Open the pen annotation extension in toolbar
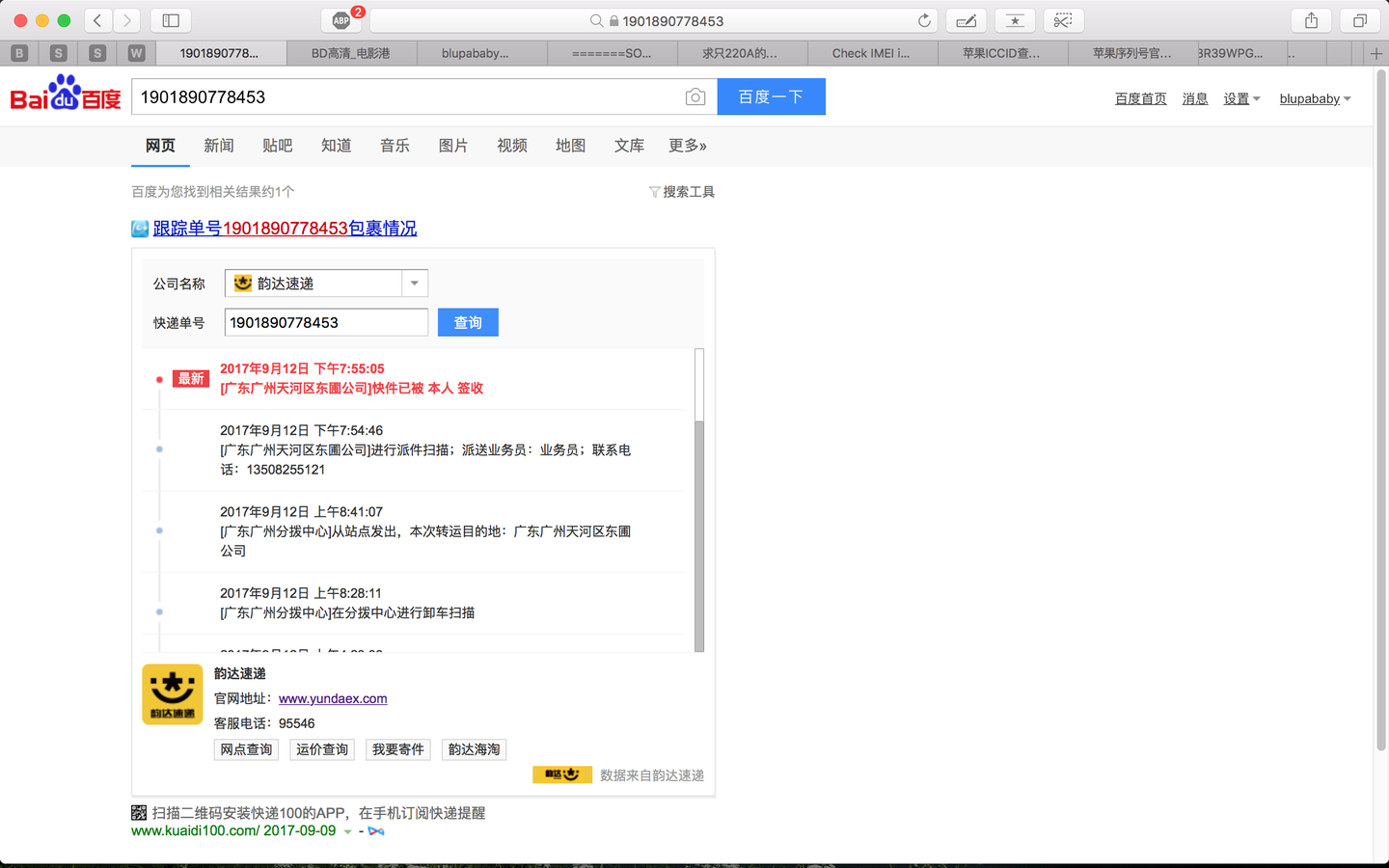 click(x=966, y=20)
